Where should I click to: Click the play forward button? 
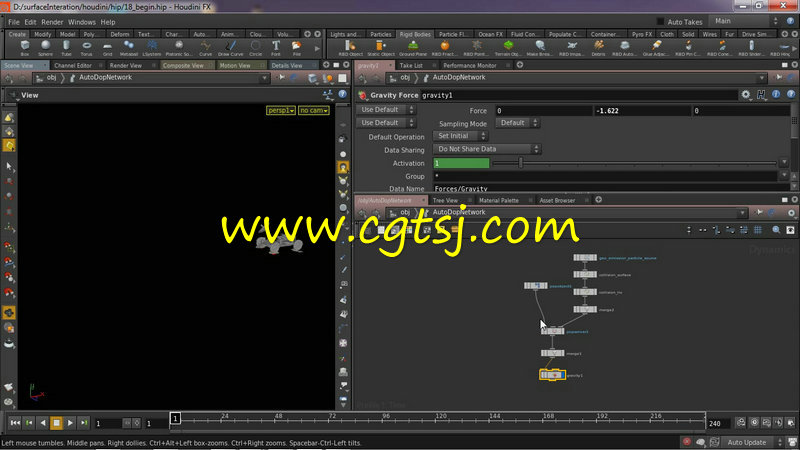tap(70, 422)
